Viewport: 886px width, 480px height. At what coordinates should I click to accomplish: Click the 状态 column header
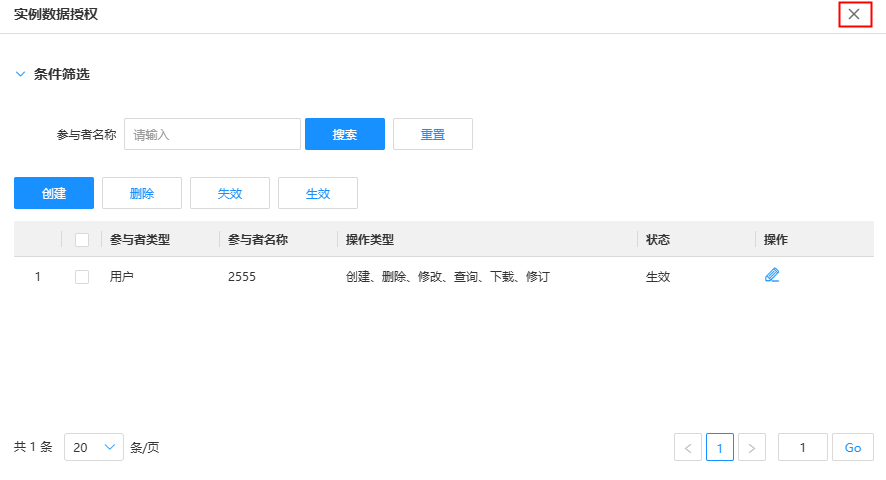(x=658, y=240)
